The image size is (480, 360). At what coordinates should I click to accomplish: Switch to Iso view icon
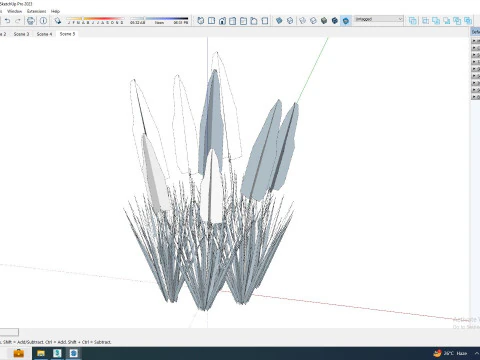201,21
